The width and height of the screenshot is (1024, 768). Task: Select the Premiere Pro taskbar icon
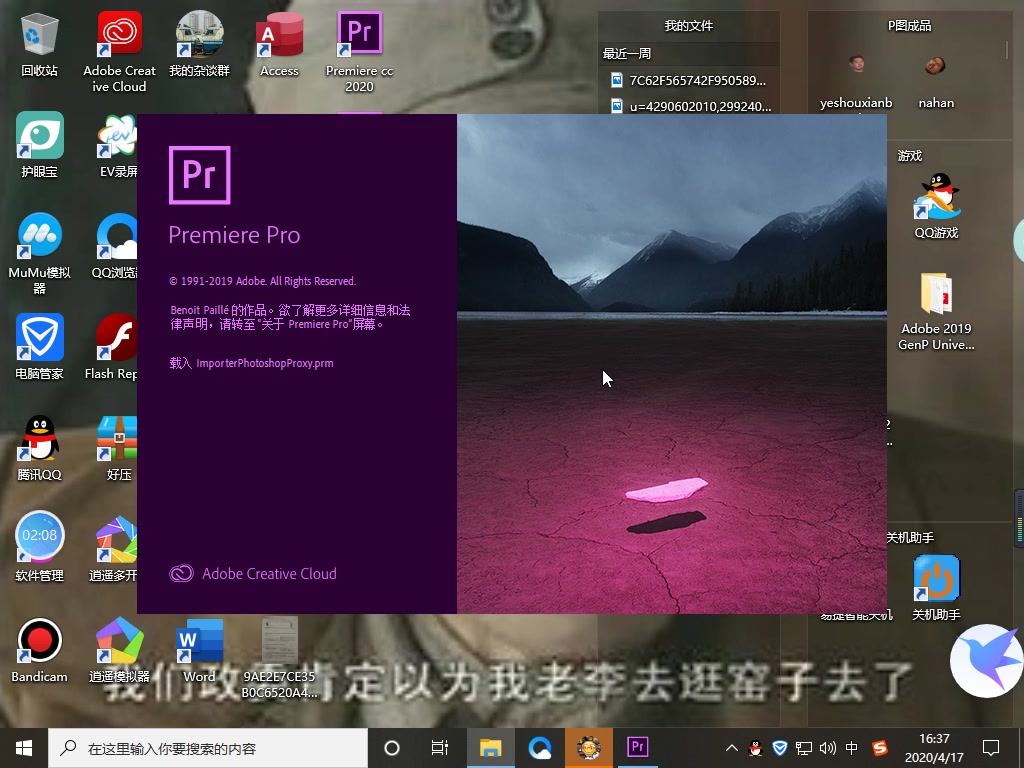point(637,747)
